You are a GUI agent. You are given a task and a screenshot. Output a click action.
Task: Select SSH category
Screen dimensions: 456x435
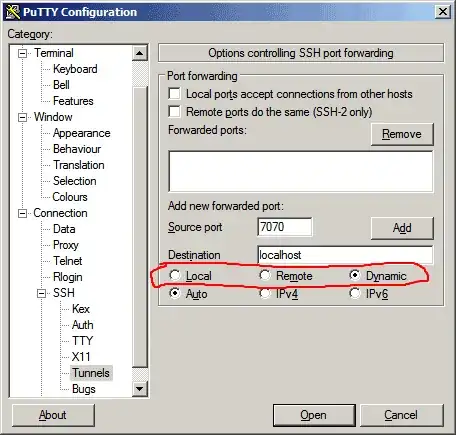pos(64,293)
